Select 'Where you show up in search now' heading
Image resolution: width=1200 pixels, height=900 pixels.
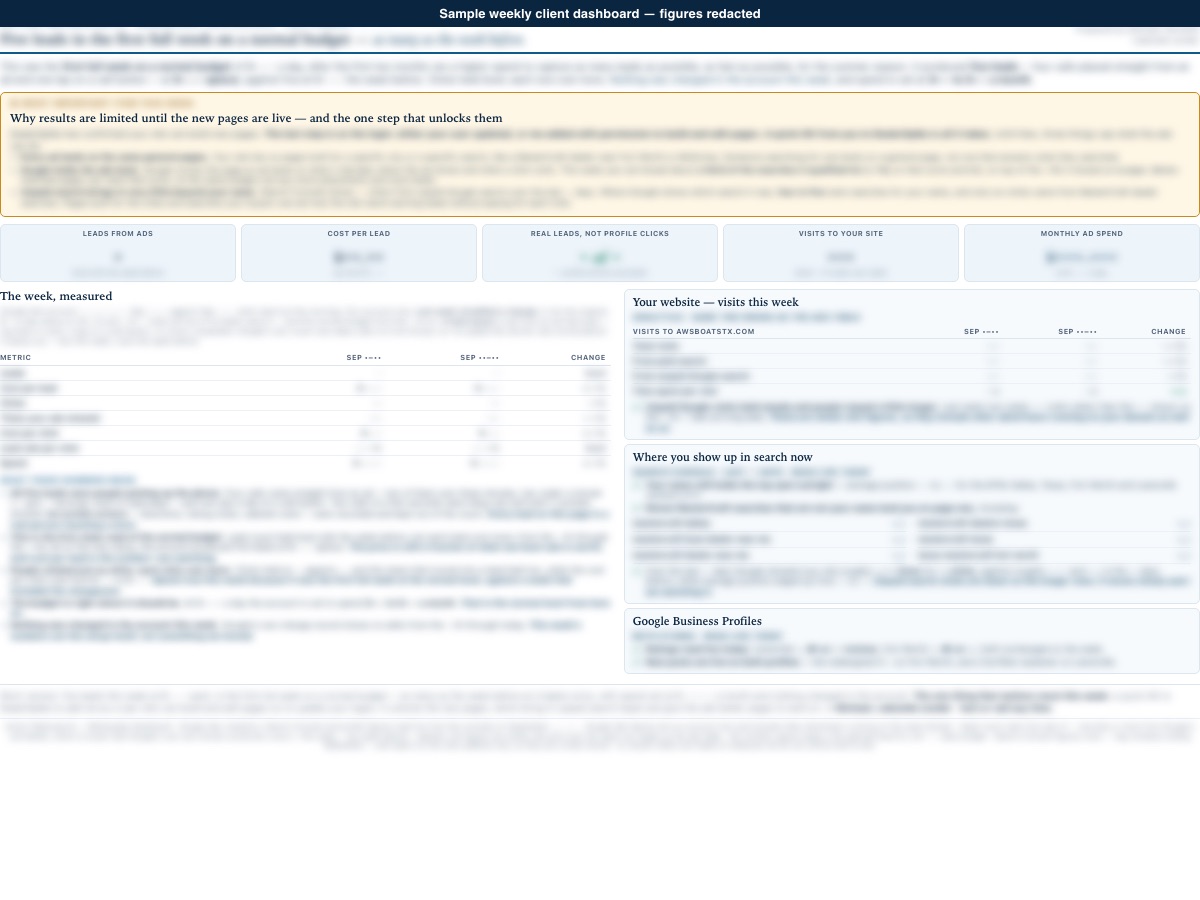click(723, 457)
